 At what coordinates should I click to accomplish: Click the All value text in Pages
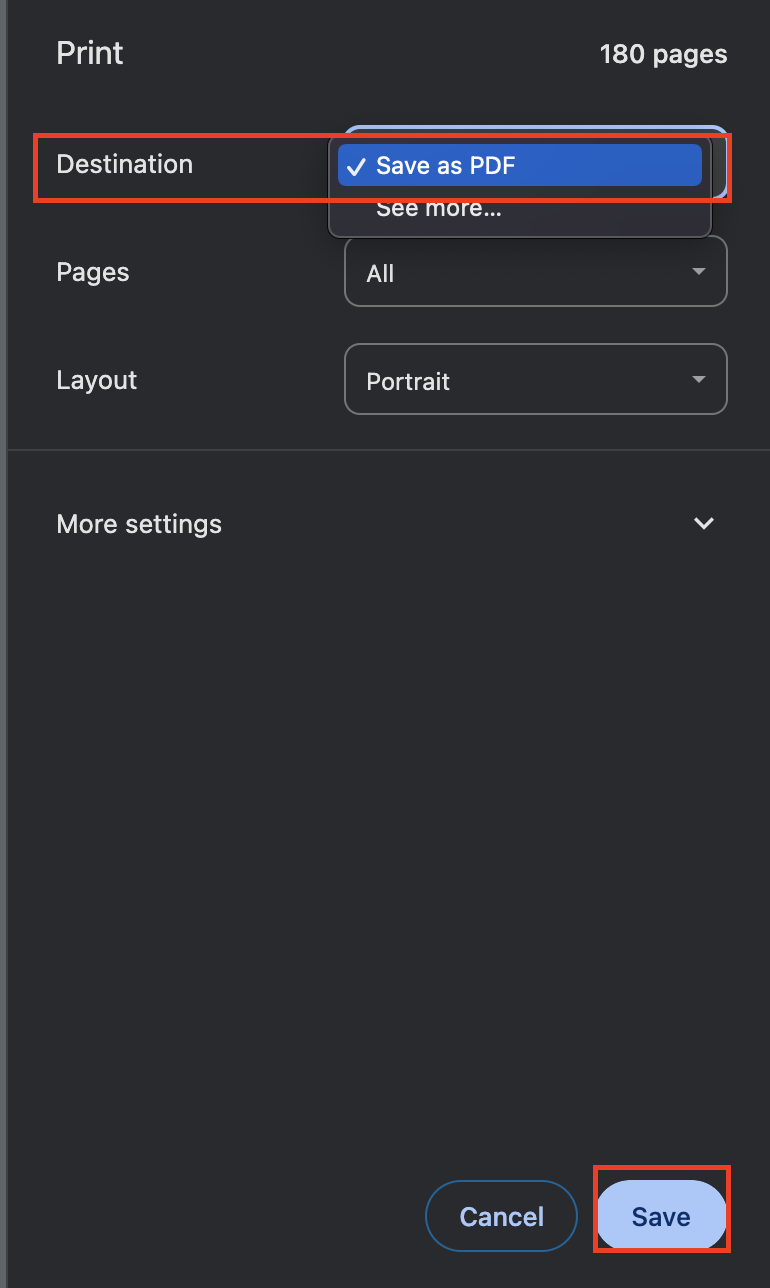(380, 273)
